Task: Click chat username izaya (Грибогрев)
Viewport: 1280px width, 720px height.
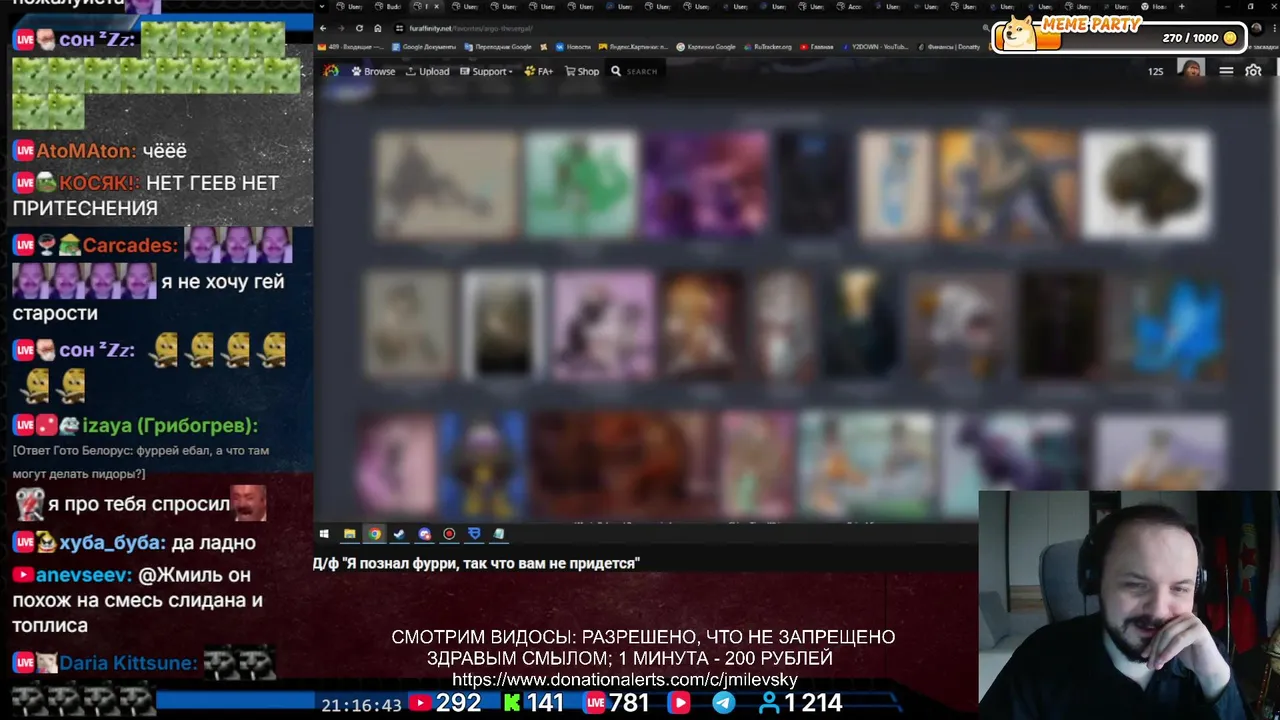Action: click(171, 426)
